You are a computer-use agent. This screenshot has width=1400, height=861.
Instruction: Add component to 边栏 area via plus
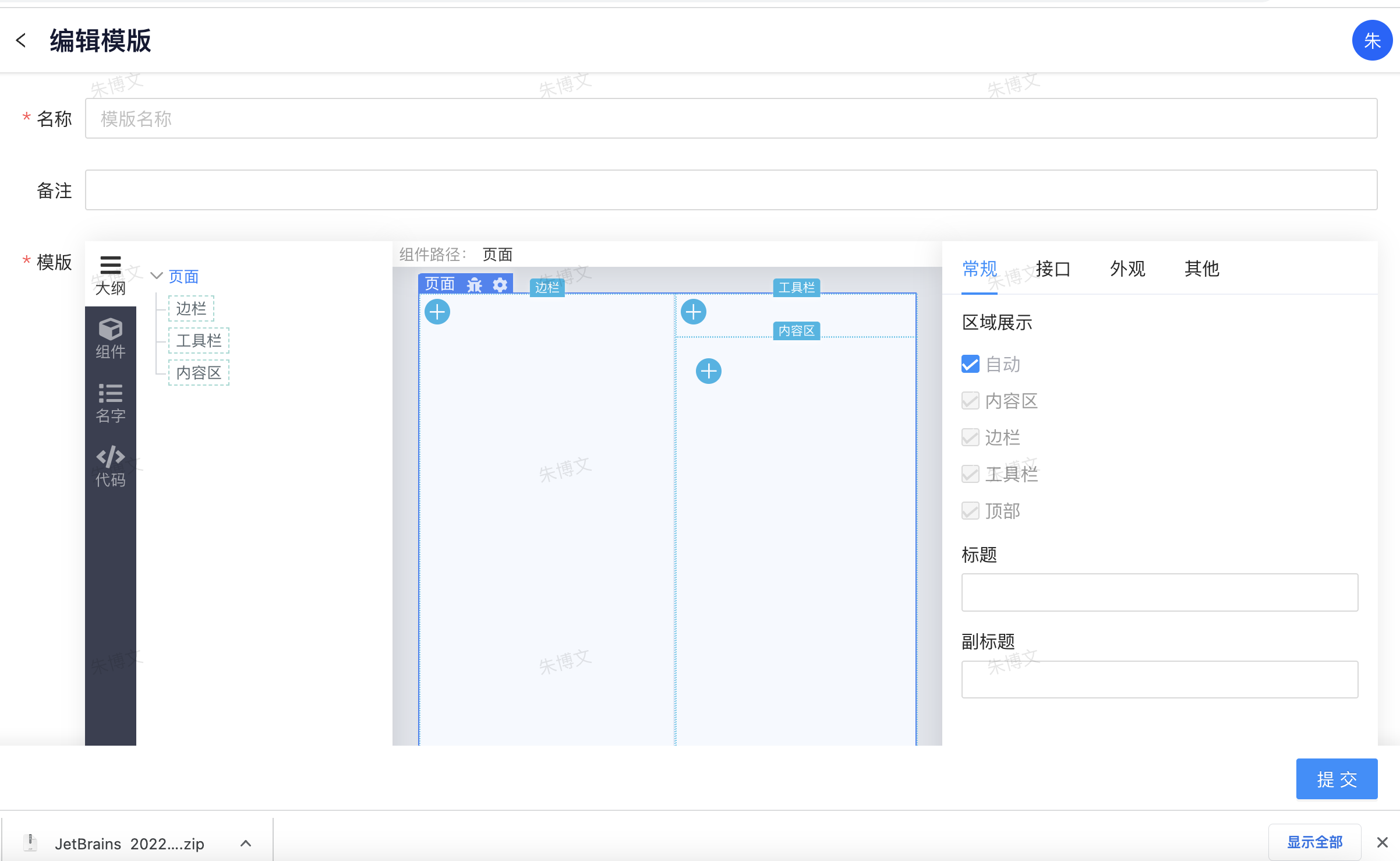tap(437, 312)
